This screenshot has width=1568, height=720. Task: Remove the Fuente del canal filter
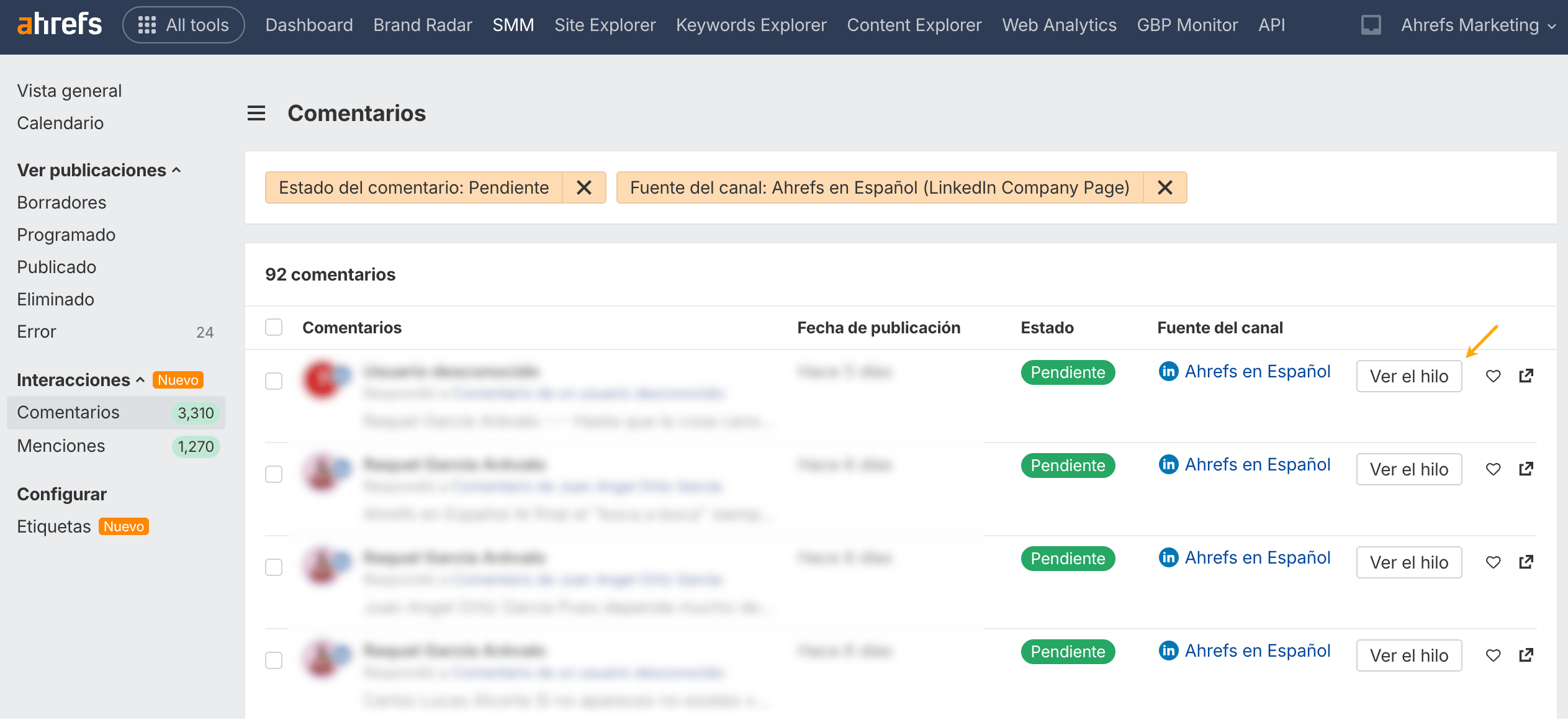[x=1165, y=187]
